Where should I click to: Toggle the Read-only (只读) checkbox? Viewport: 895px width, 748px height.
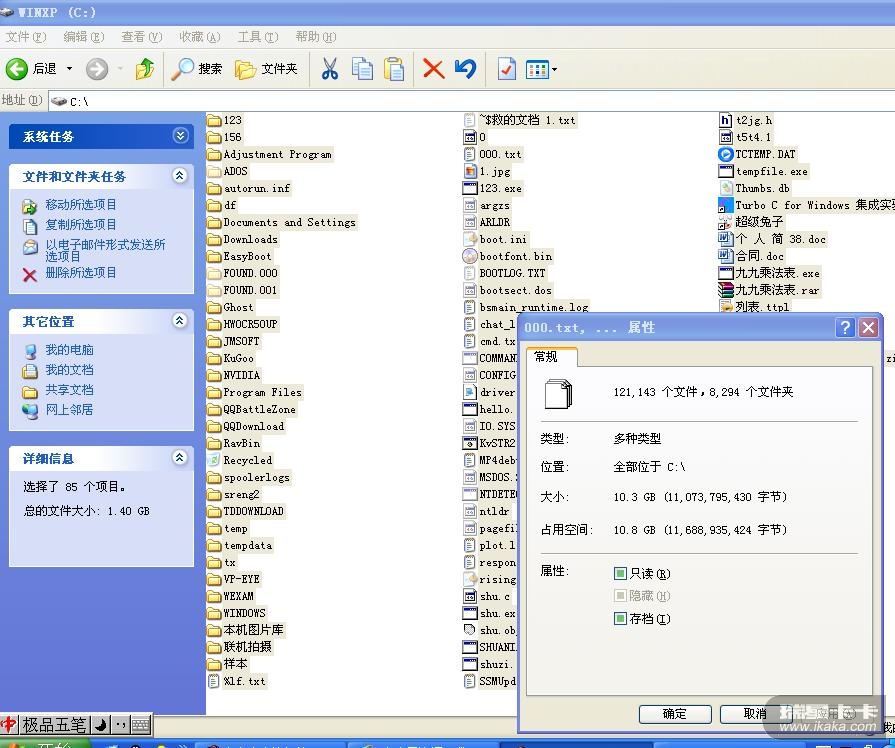[x=621, y=574]
